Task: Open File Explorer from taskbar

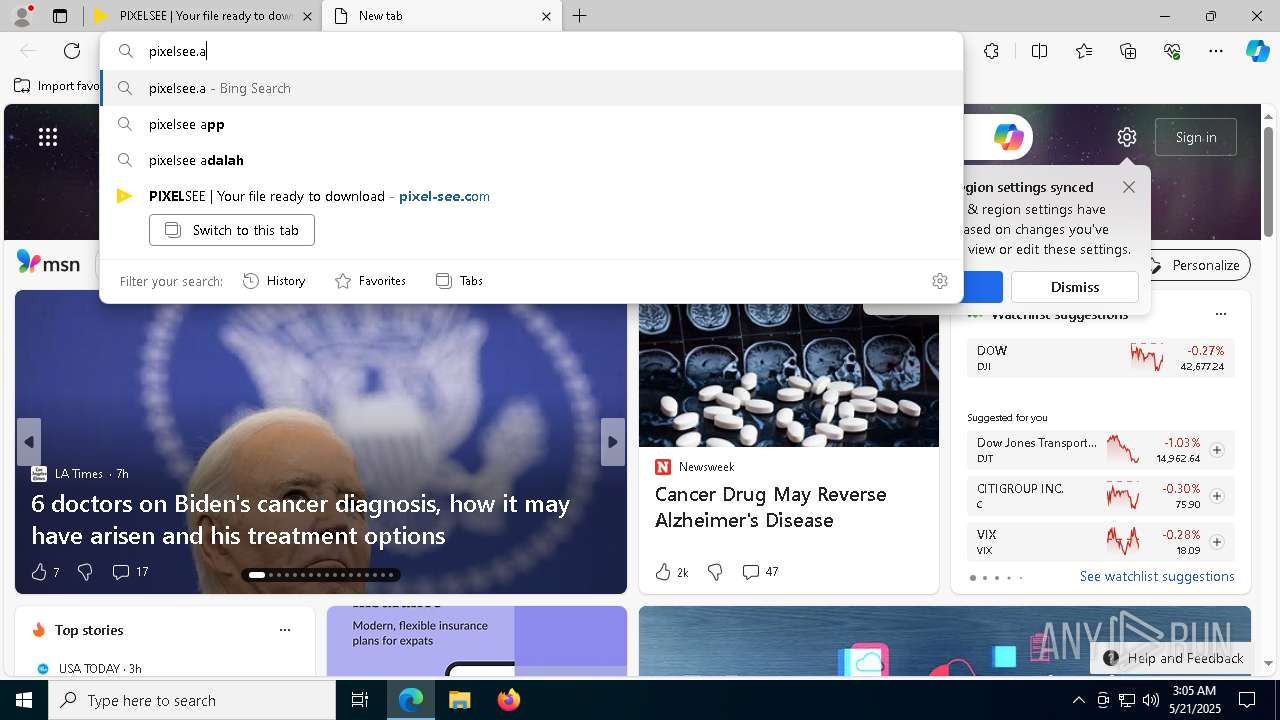Action: (459, 700)
